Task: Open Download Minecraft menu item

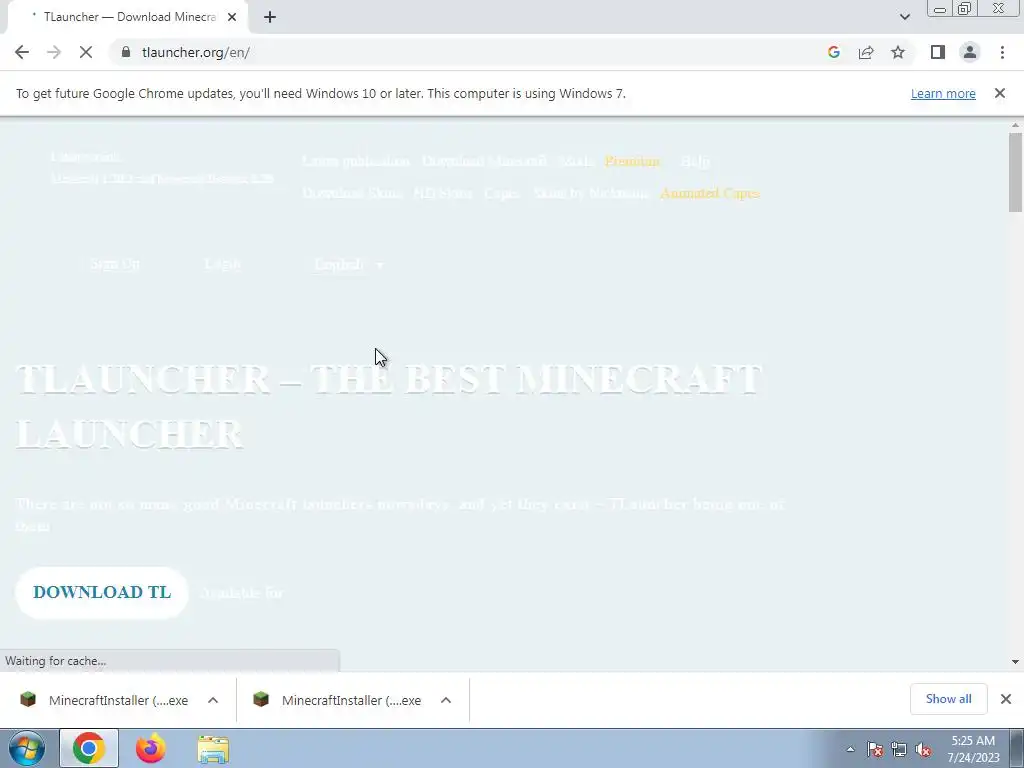Action: pos(485,161)
